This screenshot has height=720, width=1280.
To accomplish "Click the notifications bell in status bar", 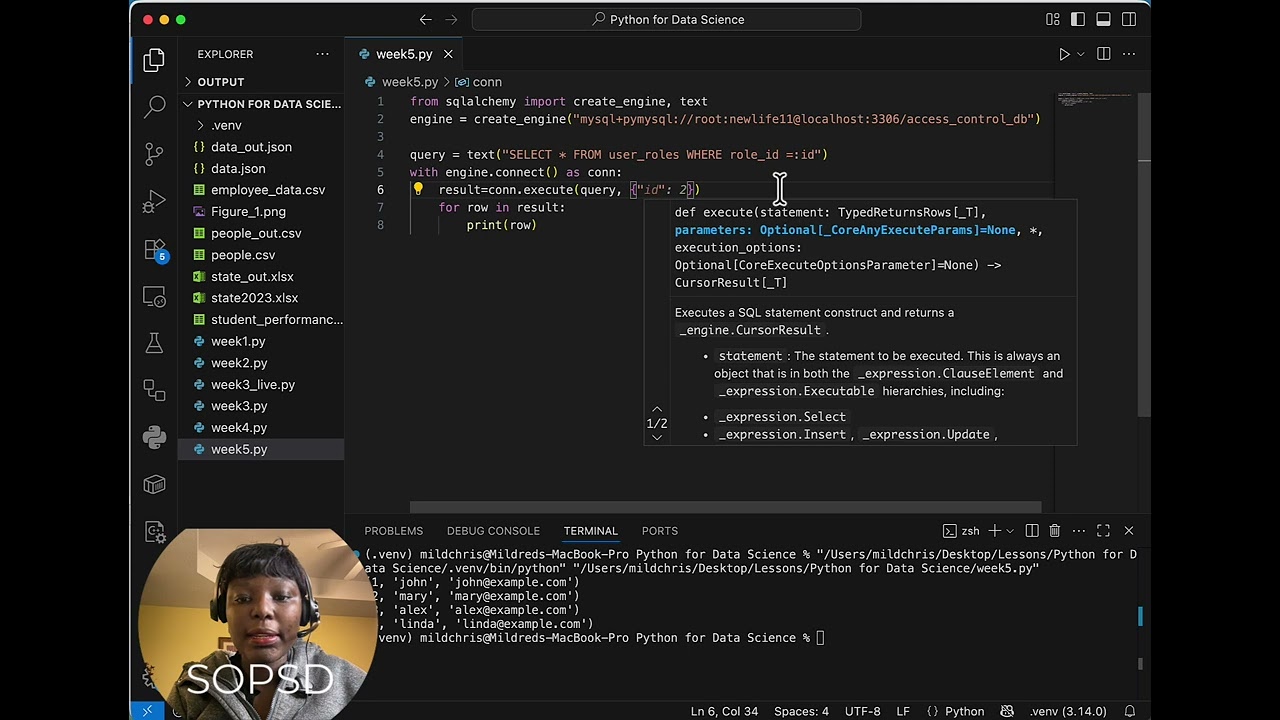I will [x=1129, y=711].
